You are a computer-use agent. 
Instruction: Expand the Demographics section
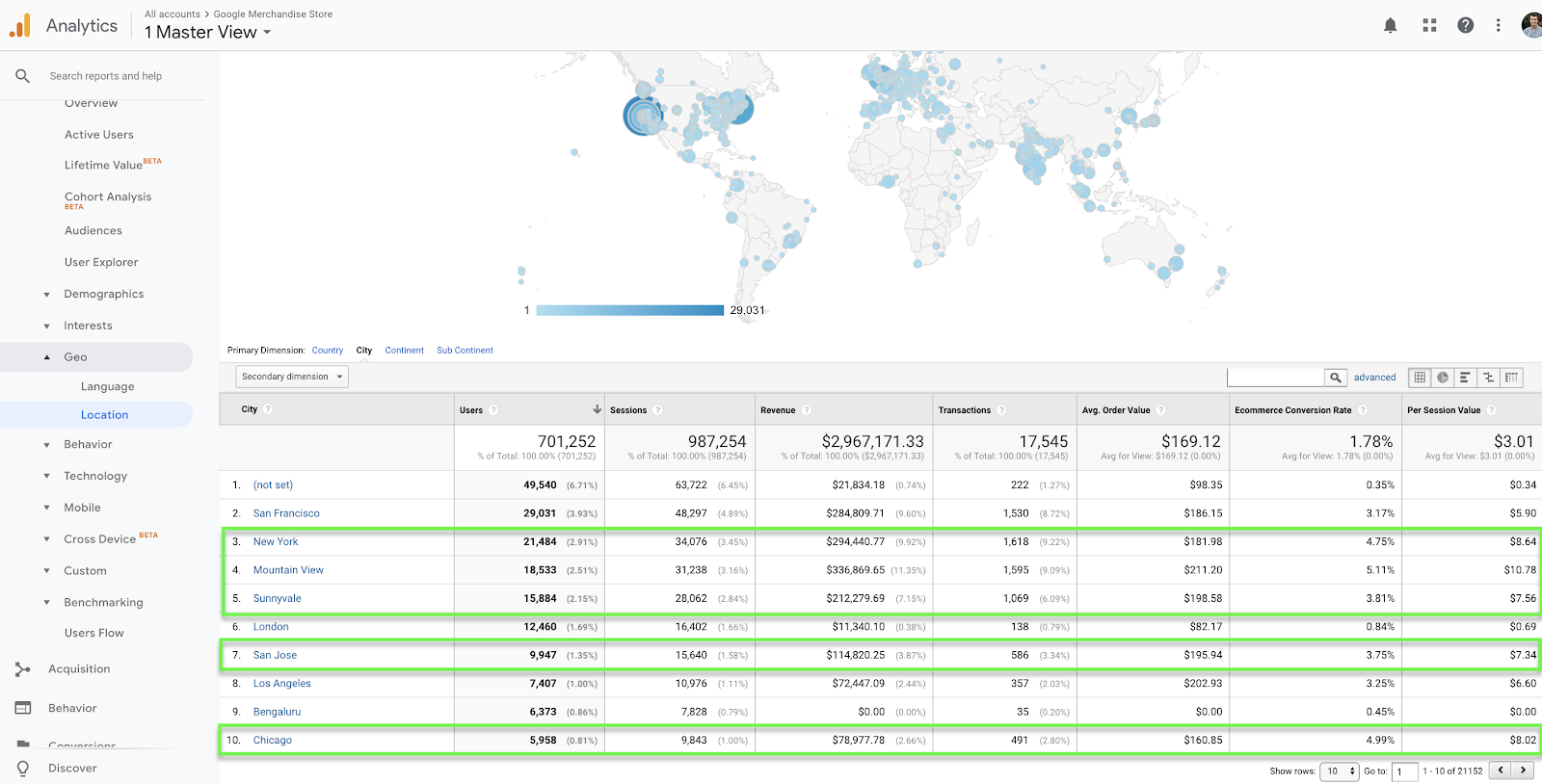46,295
